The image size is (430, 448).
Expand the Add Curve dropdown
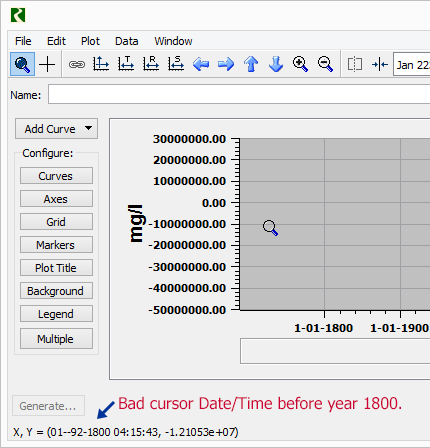pos(56,129)
